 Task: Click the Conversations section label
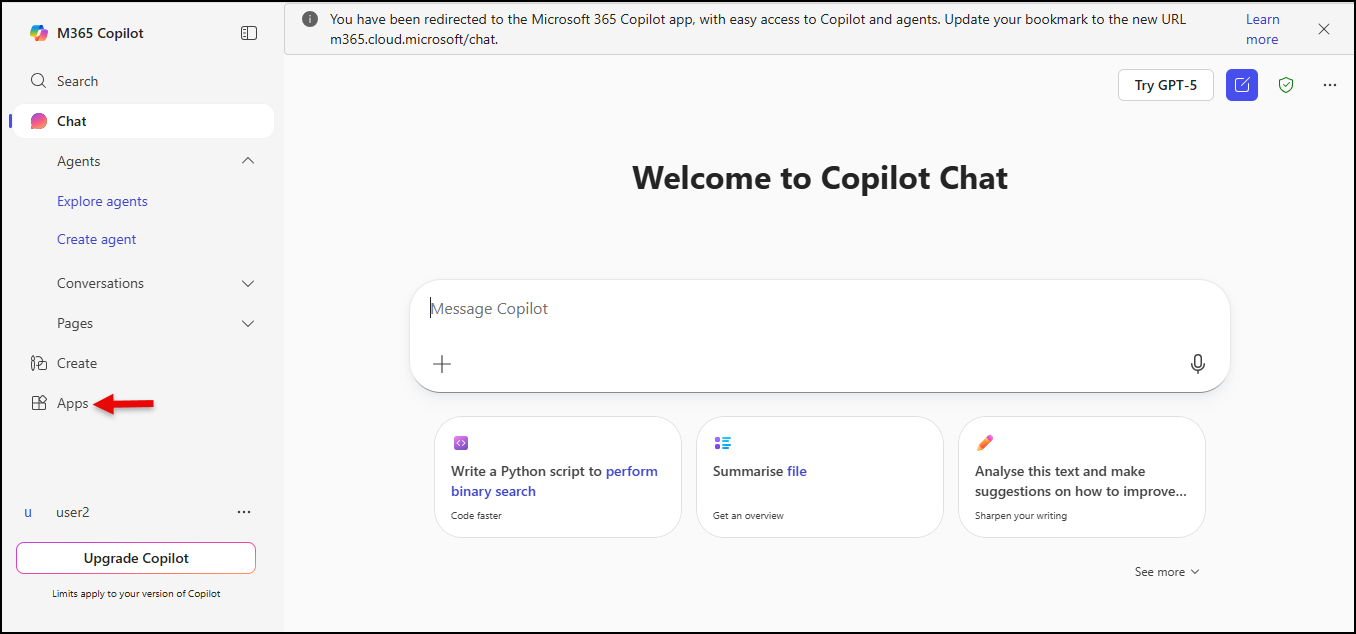coord(100,284)
